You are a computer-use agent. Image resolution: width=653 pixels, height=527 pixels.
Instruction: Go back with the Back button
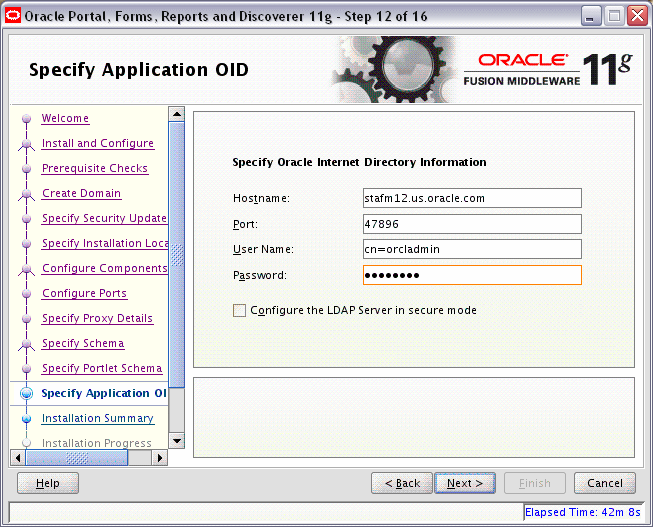point(402,483)
